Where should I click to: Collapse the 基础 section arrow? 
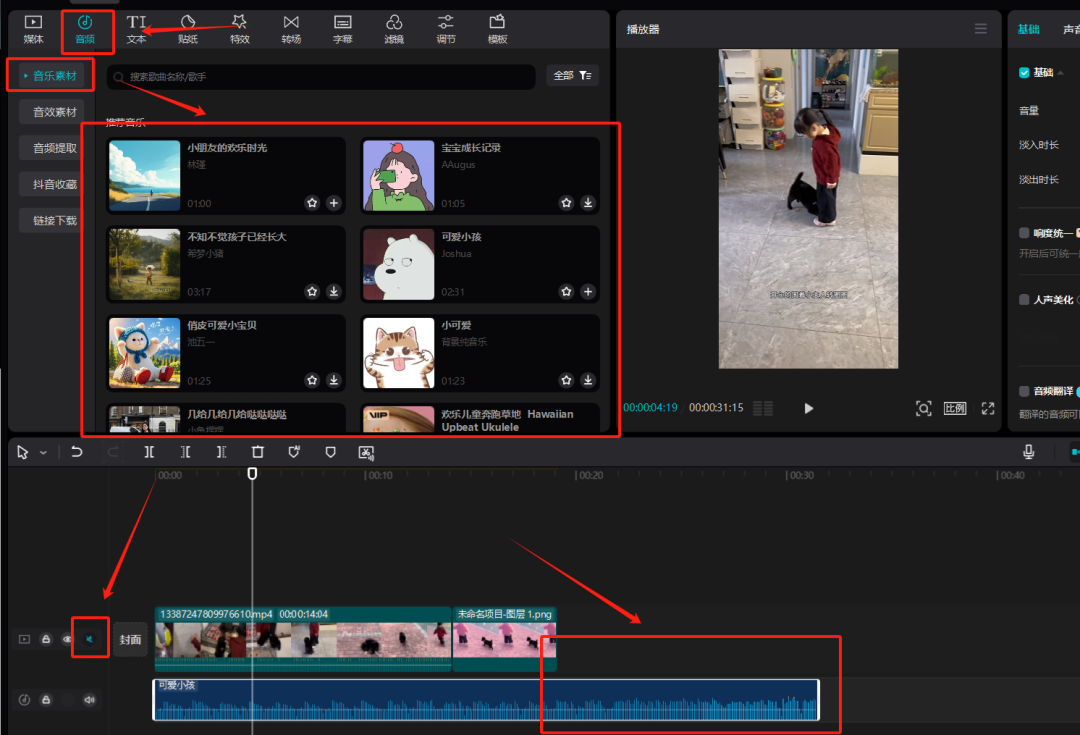tap(1061, 72)
